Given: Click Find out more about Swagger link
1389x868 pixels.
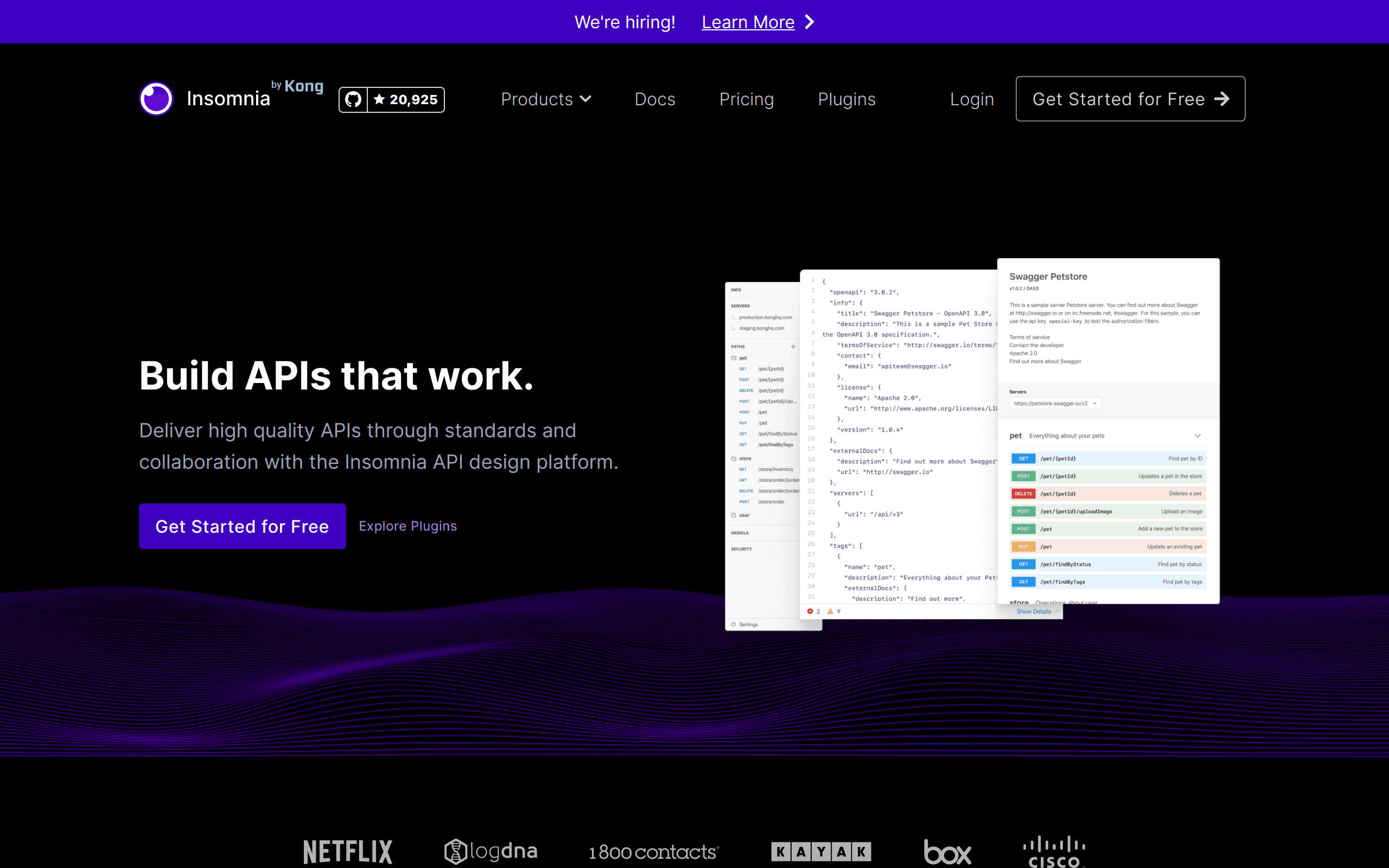Looking at the screenshot, I should (x=1045, y=362).
